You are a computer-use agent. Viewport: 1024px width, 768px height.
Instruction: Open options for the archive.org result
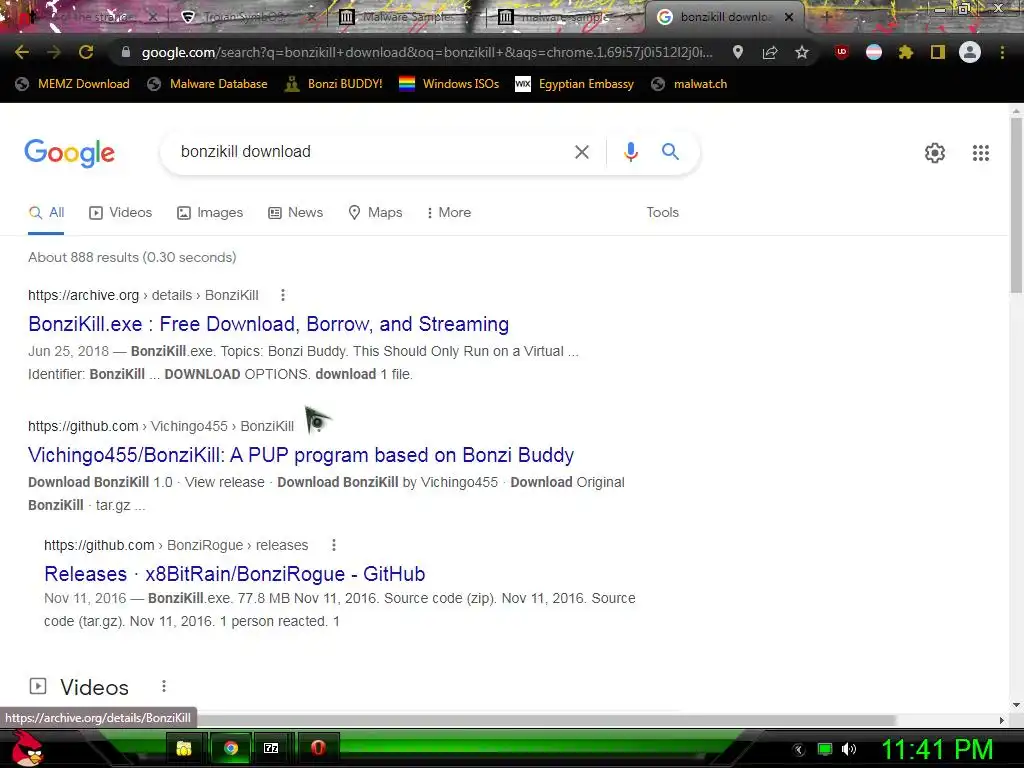[x=283, y=295]
